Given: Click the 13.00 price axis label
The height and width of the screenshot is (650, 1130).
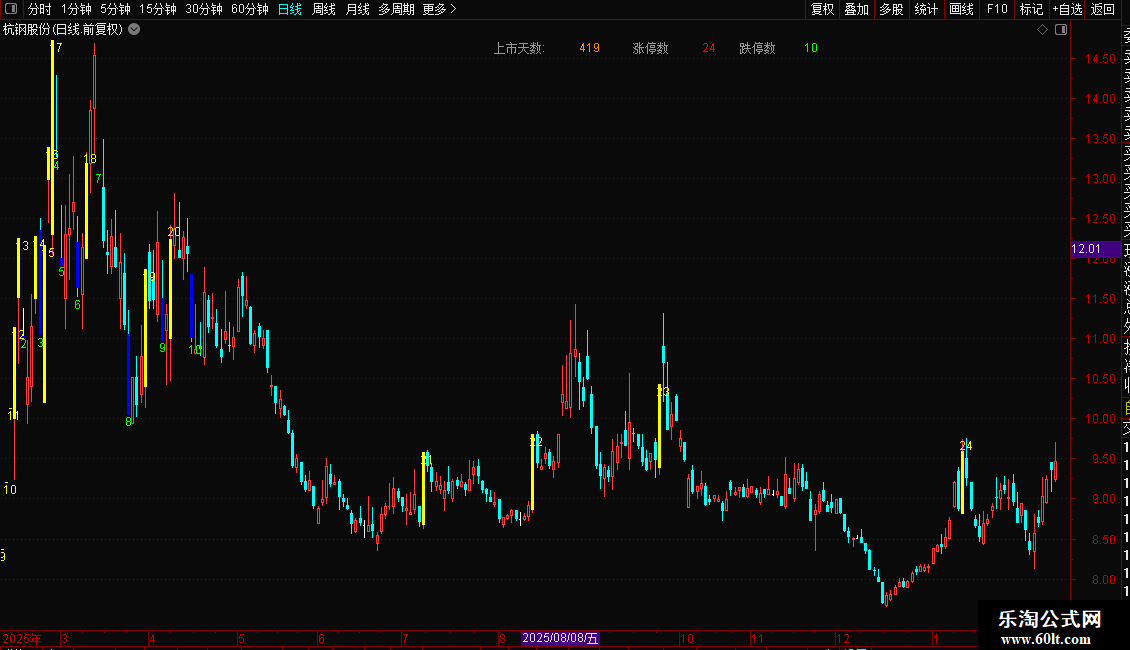Looking at the screenshot, I should pos(1100,179).
